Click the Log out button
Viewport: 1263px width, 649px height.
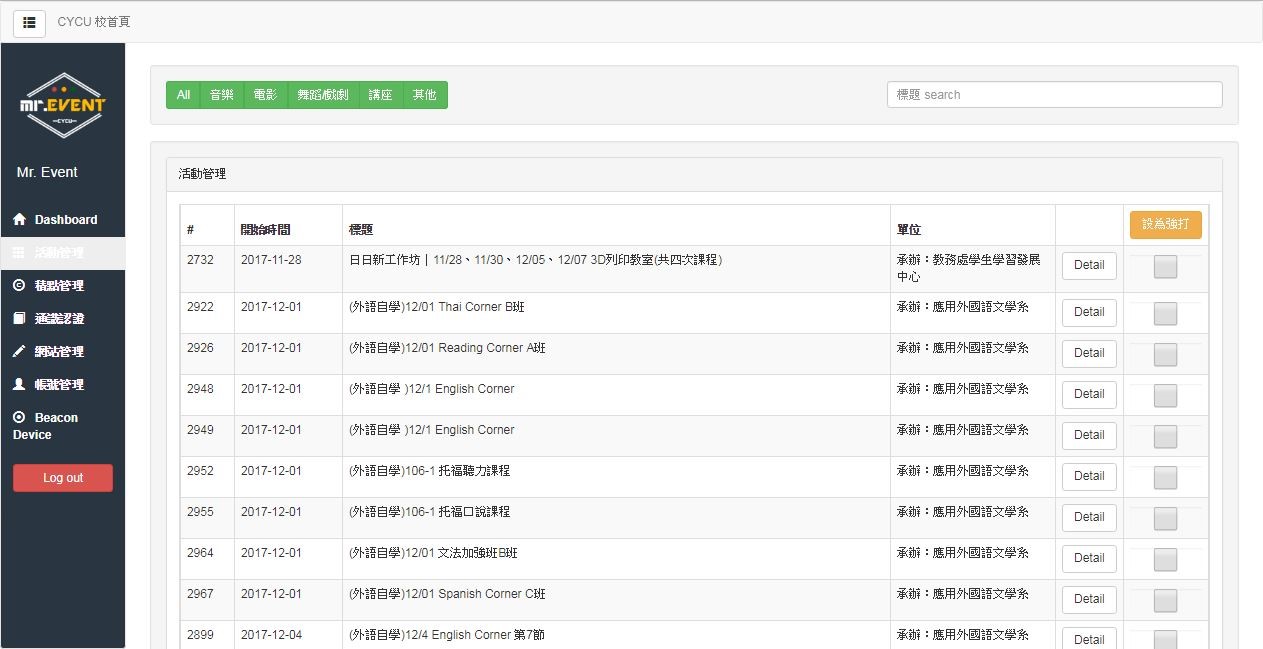[63, 478]
